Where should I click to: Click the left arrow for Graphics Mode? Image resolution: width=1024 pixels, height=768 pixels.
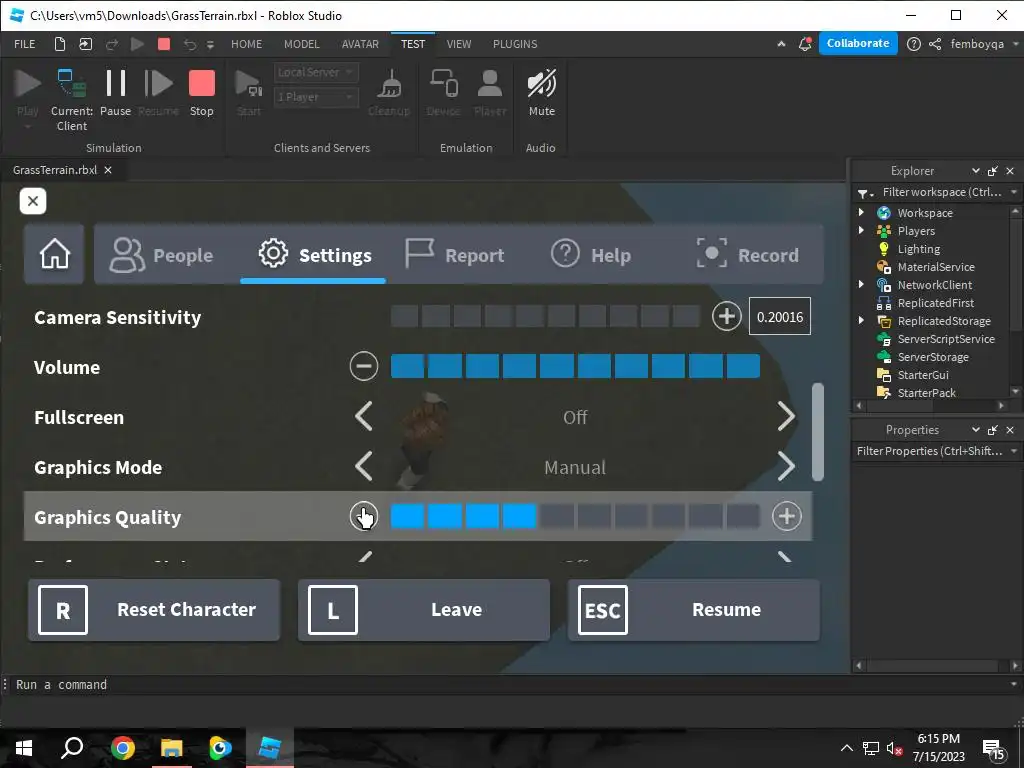(364, 467)
